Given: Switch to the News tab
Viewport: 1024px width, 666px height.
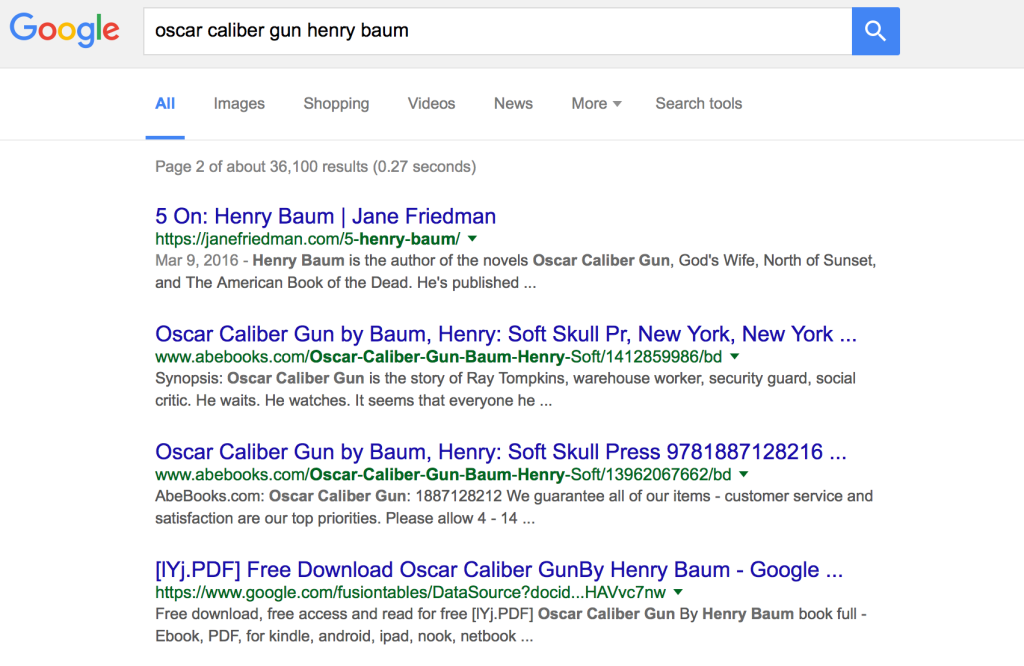Looking at the screenshot, I should (x=513, y=103).
